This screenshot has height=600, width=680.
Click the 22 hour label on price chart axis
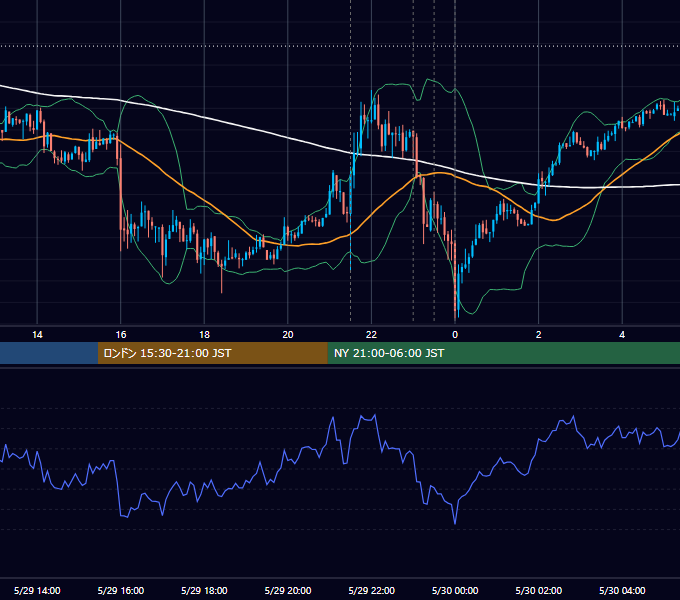click(x=371, y=335)
